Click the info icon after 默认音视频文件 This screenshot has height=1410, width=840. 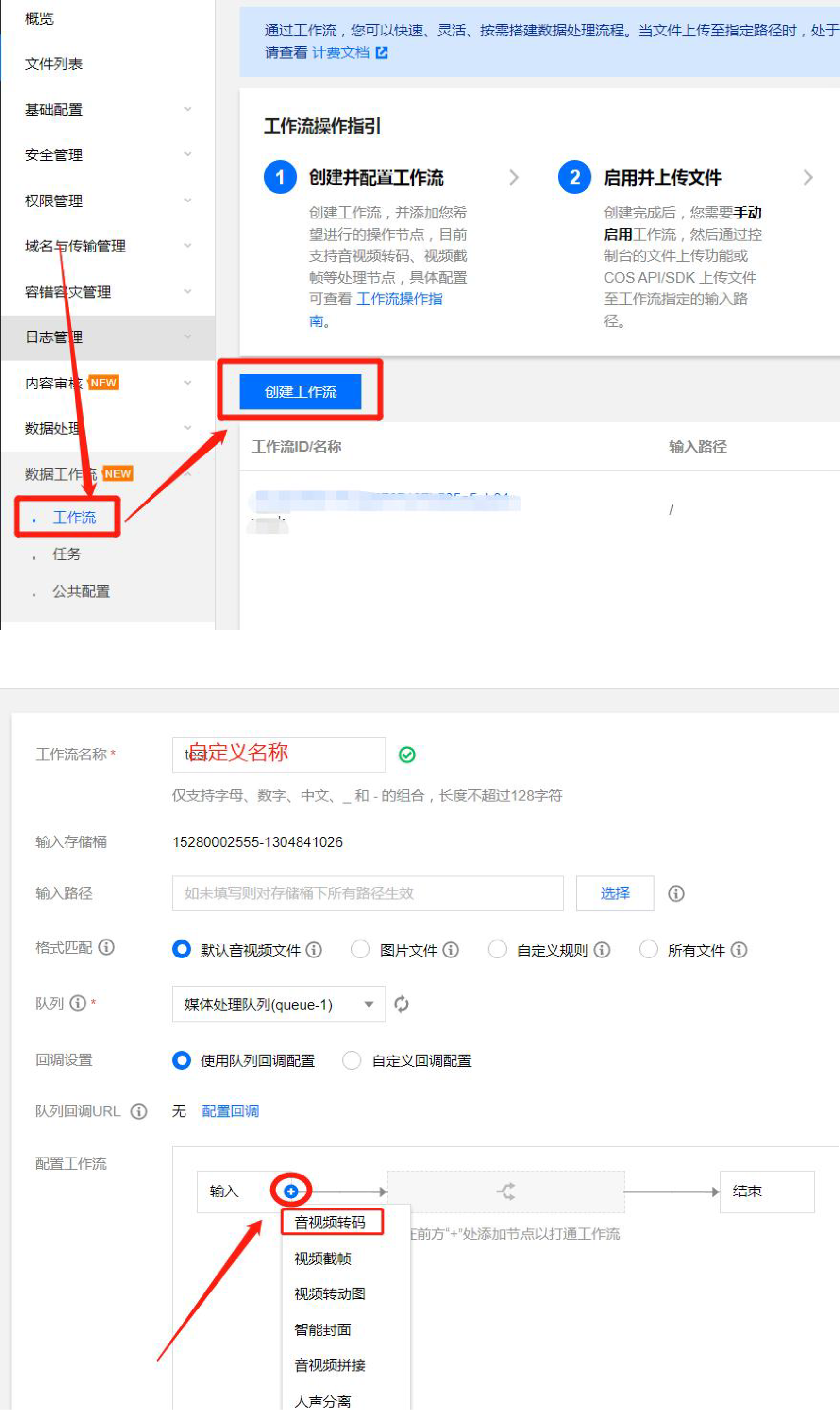[314, 950]
